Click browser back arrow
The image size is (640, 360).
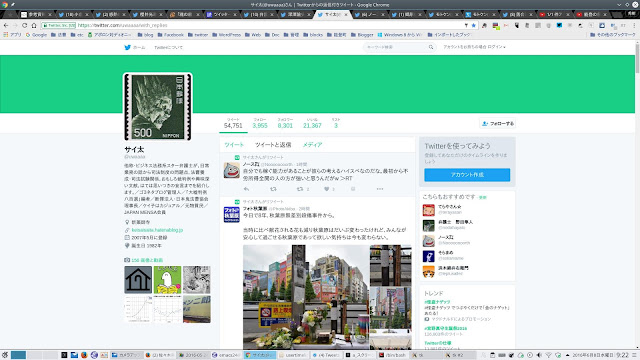6,25
